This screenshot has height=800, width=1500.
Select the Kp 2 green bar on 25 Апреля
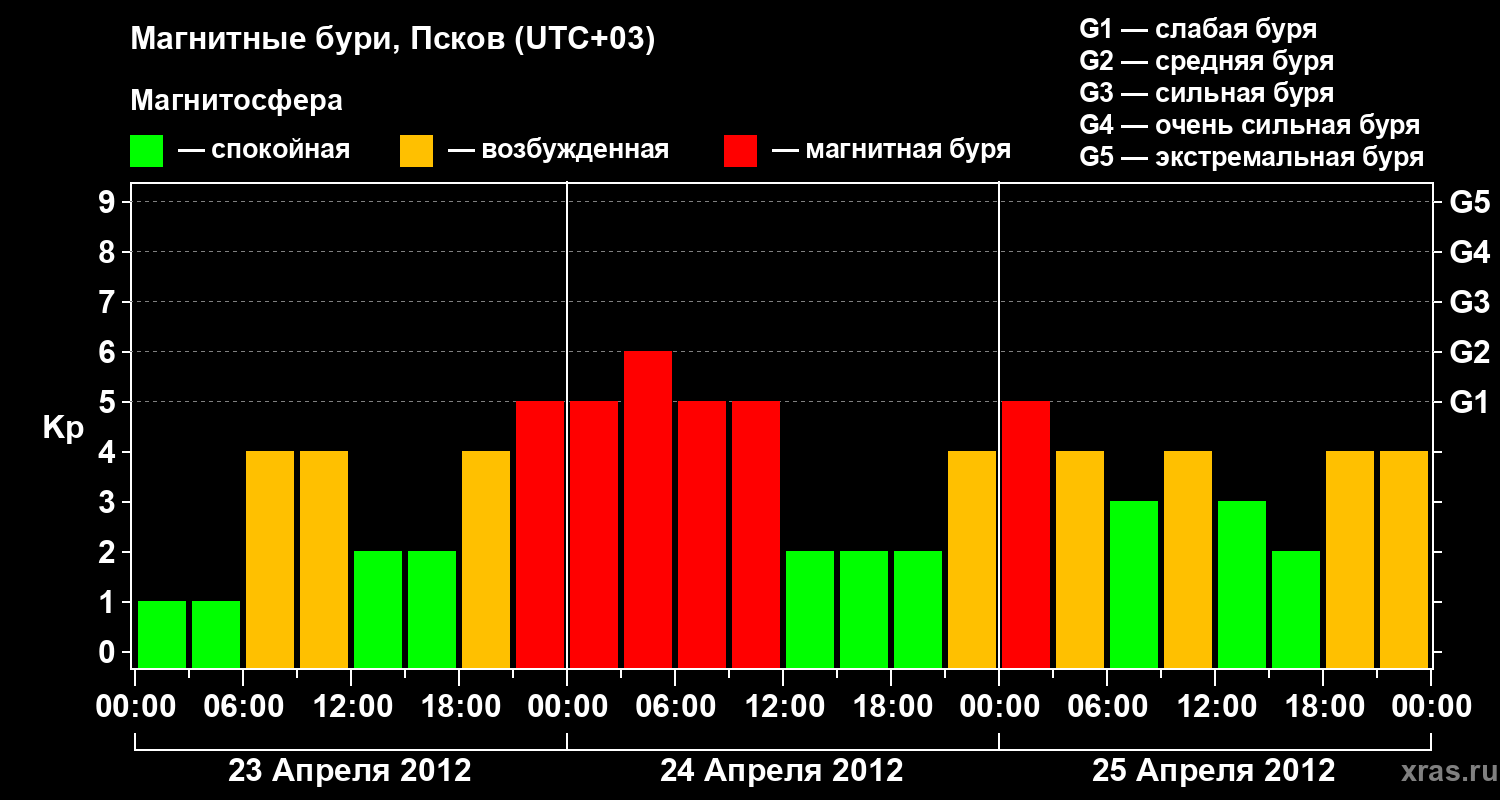pyautogui.click(x=1296, y=609)
